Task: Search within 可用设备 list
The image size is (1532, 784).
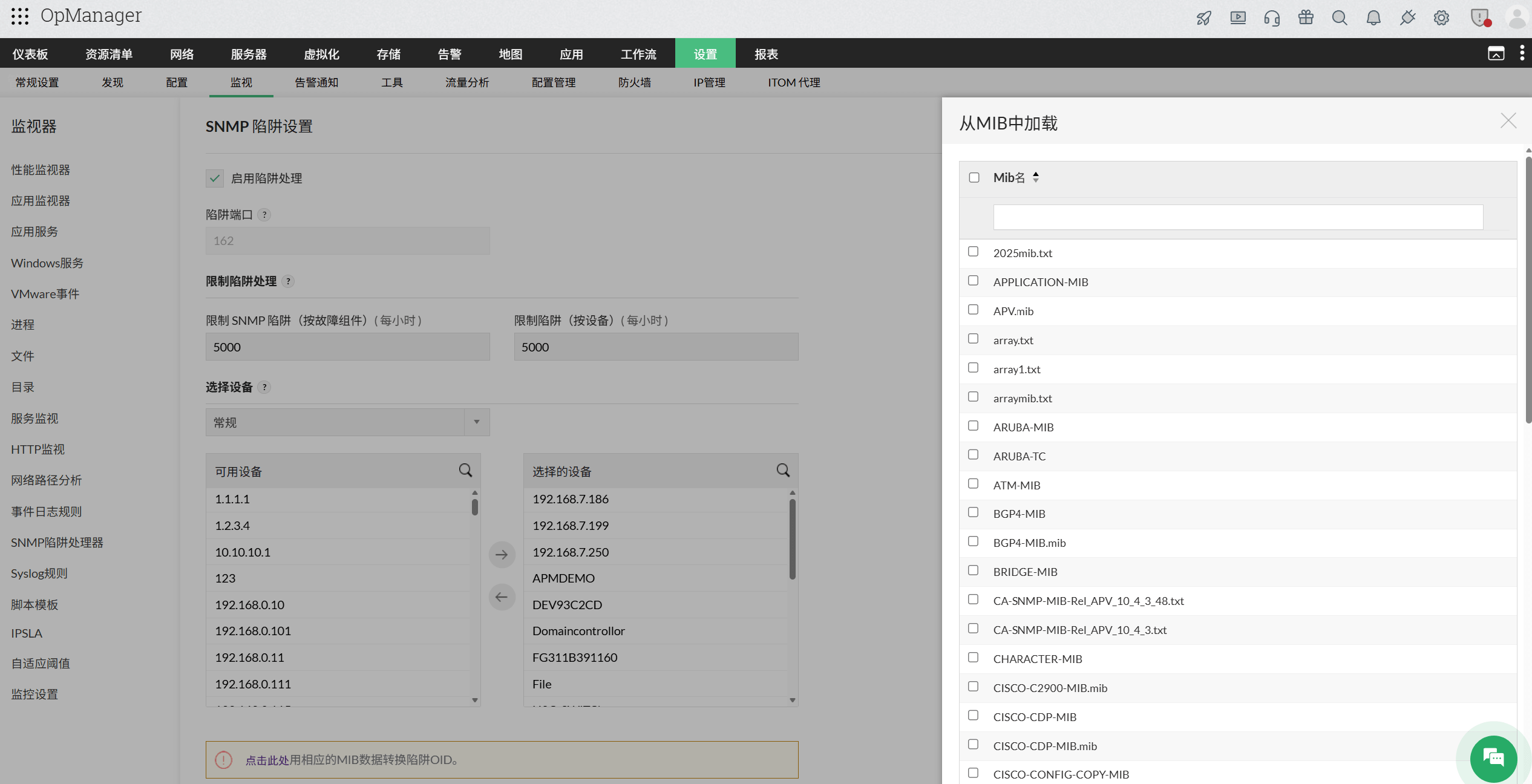Action: 465,471
